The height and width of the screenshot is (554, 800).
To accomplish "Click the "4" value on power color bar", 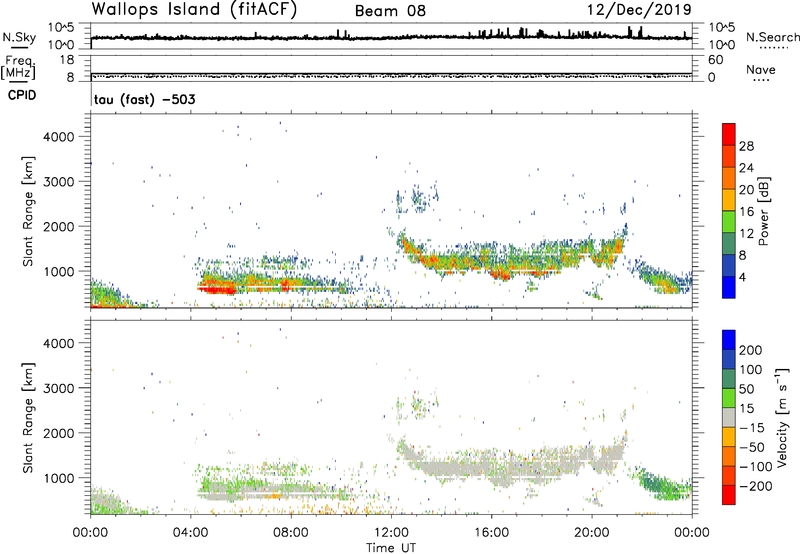I will pyautogui.click(x=742, y=277).
